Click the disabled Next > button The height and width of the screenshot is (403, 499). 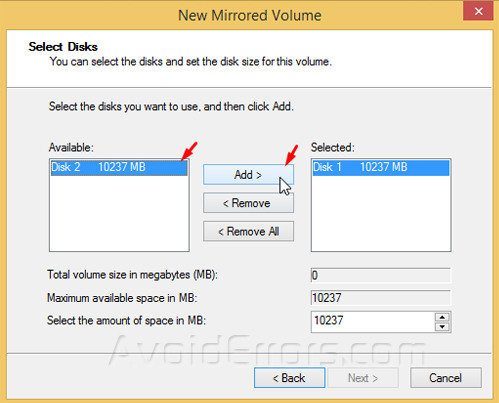coord(363,378)
